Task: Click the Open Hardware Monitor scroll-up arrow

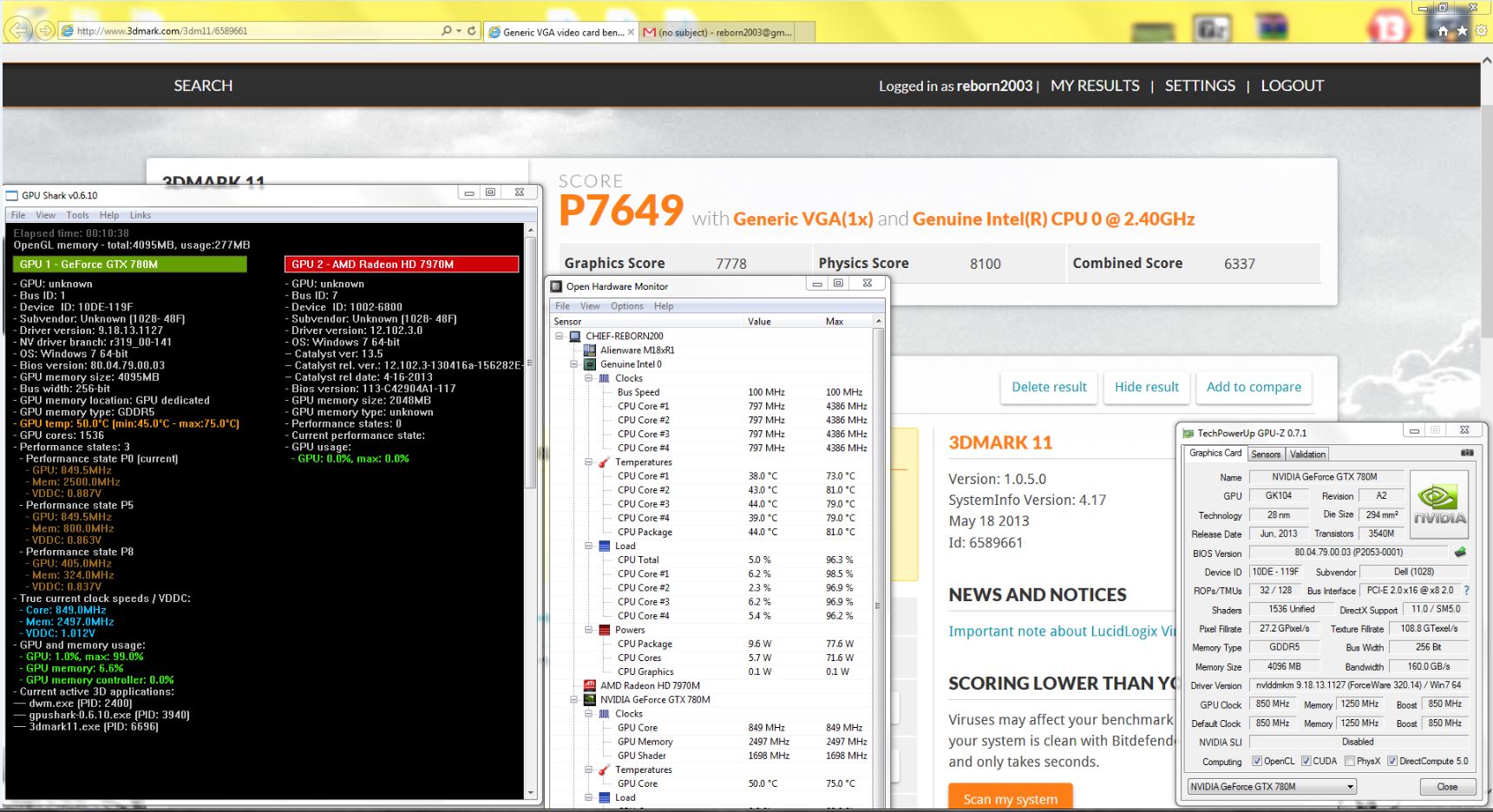Action: [x=879, y=321]
